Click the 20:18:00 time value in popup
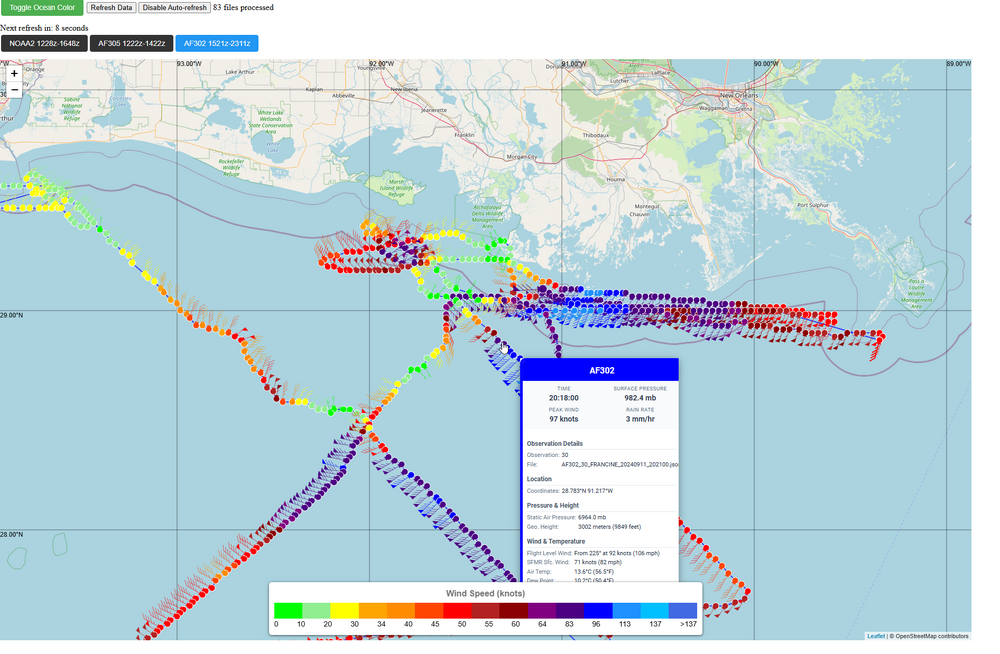The image size is (1000, 654). (x=563, y=398)
